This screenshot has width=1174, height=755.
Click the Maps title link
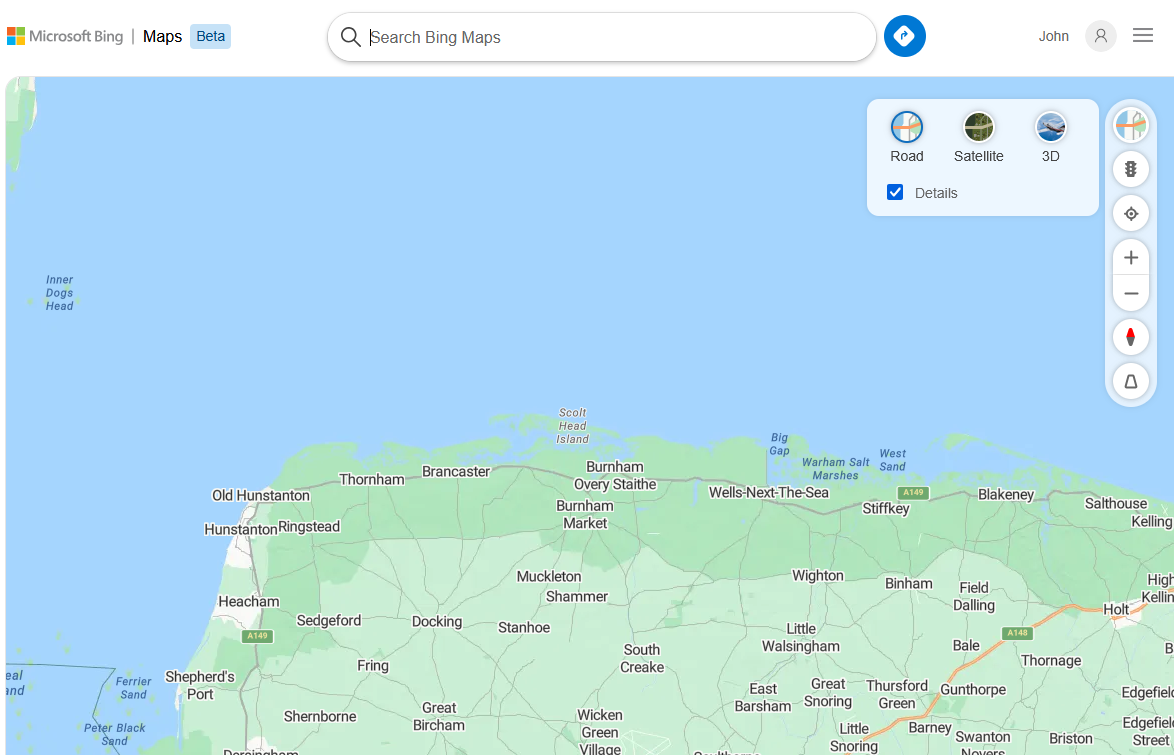pos(162,36)
